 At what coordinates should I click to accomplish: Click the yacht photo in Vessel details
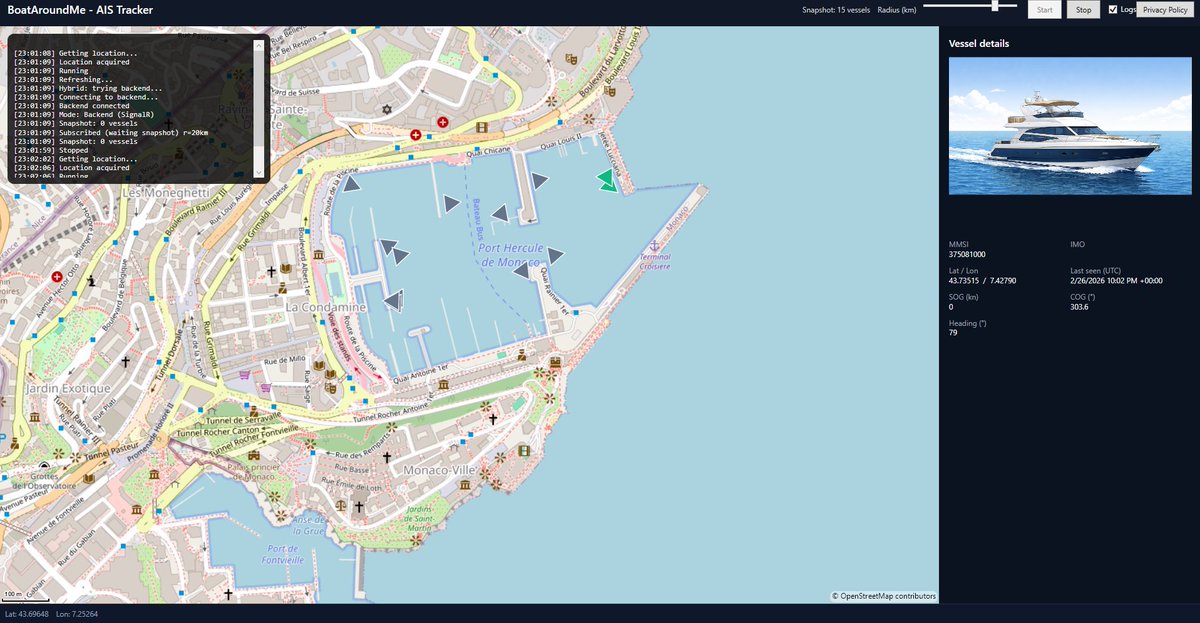[1070, 126]
